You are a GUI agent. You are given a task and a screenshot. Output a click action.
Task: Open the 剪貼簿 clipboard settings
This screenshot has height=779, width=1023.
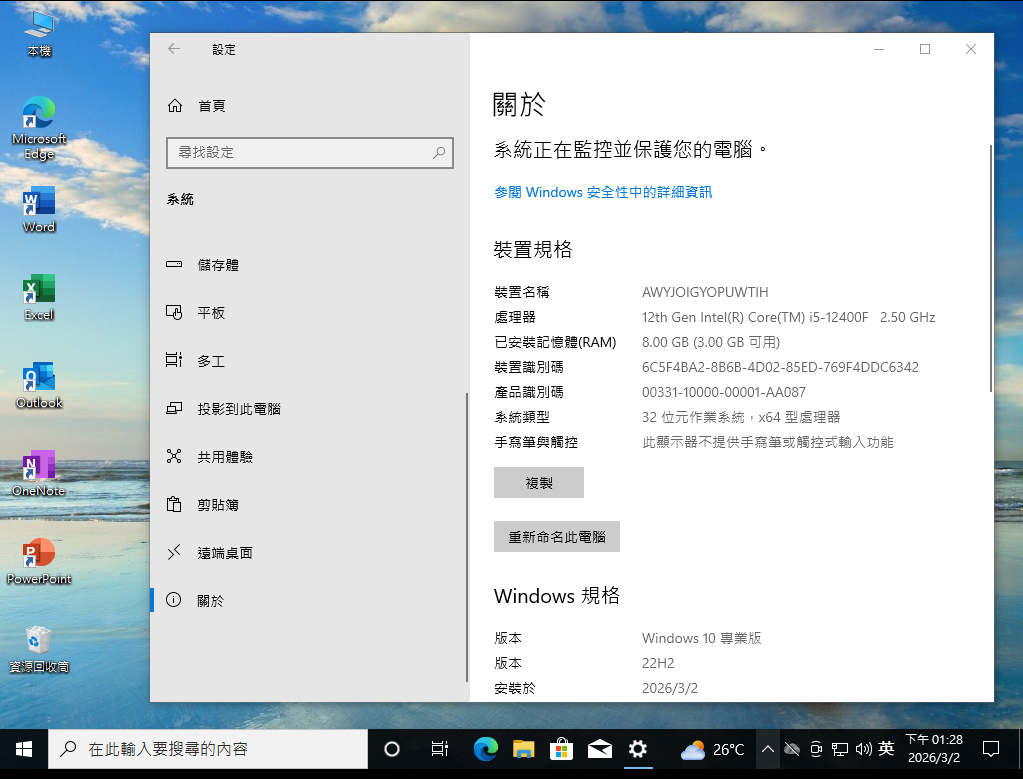[x=308, y=505]
